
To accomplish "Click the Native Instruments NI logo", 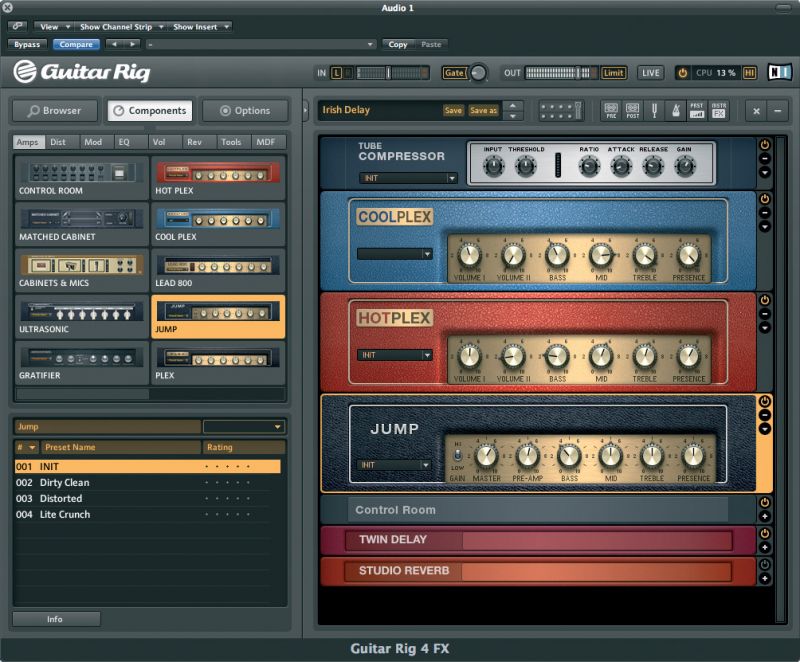I will [780, 72].
